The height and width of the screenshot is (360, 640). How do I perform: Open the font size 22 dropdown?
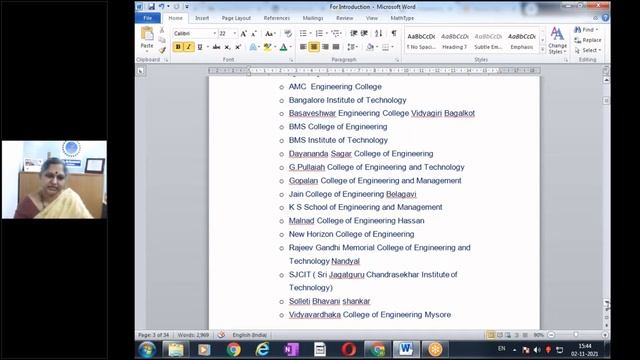point(235,33)
